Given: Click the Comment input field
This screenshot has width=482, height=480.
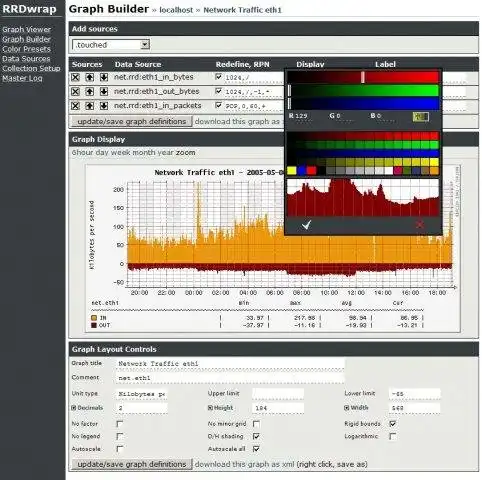Looking at the screenshot, I should click(x=230, y=378).
